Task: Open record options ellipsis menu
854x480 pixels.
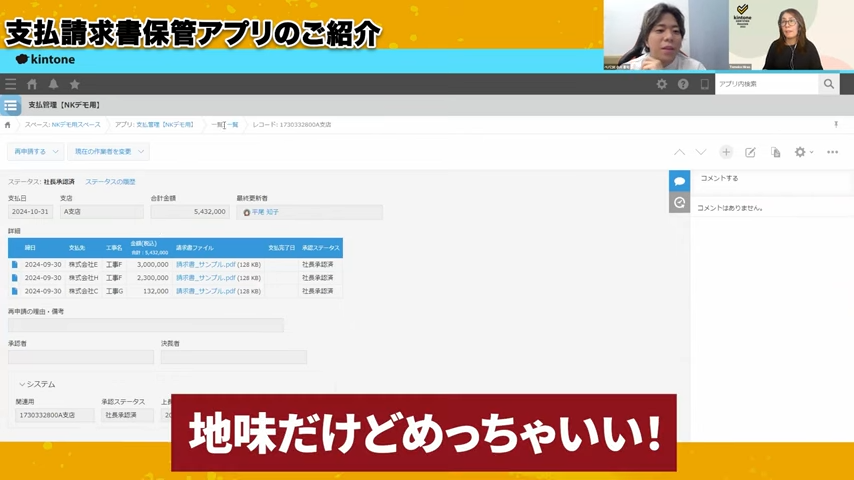Action: coord(832,152)
